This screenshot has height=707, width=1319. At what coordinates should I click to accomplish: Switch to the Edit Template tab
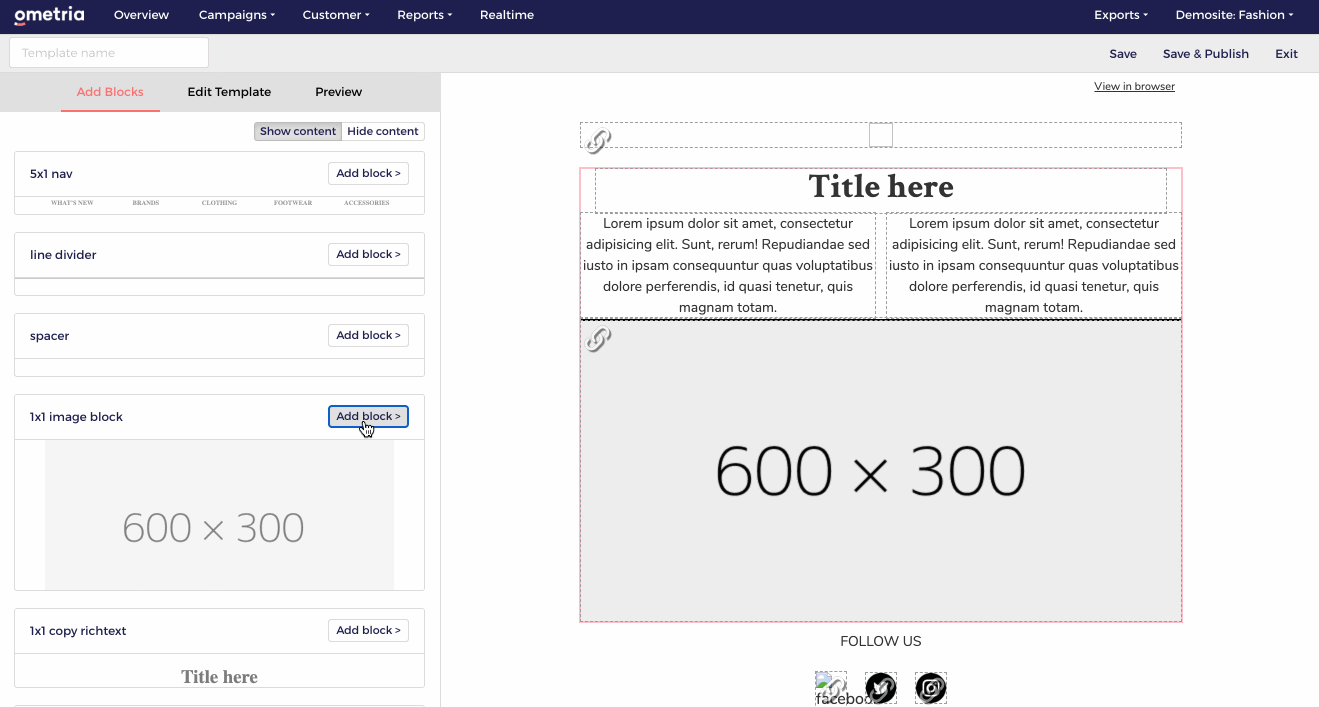229,92
